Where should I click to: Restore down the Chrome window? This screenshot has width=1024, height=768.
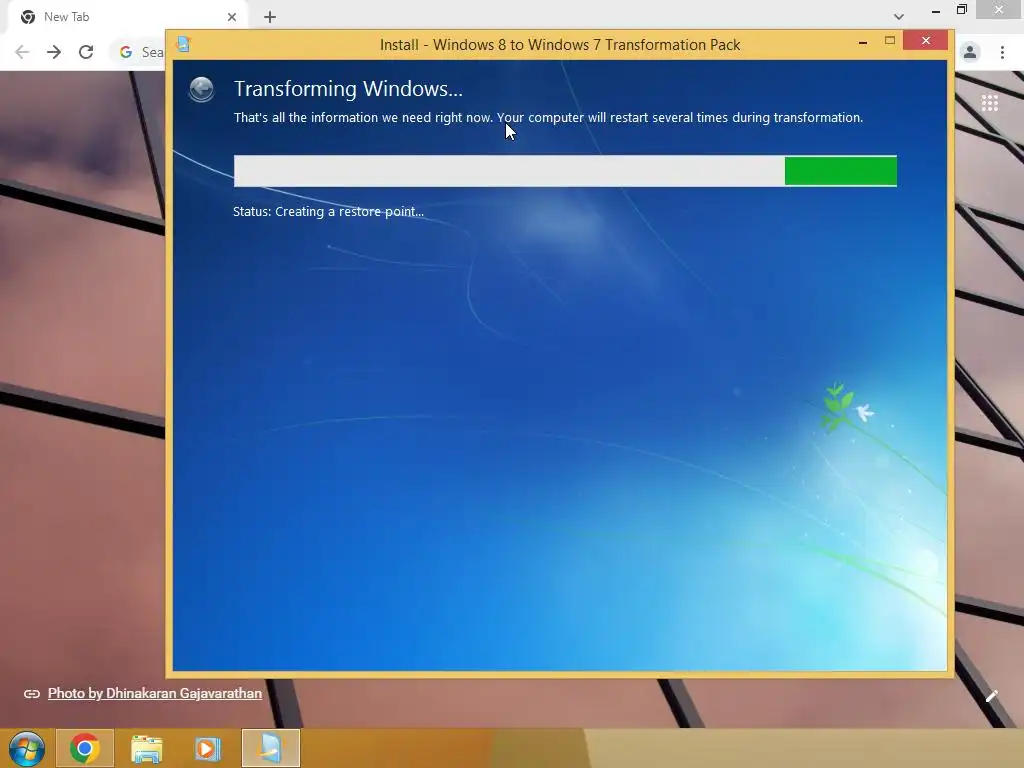961,10
